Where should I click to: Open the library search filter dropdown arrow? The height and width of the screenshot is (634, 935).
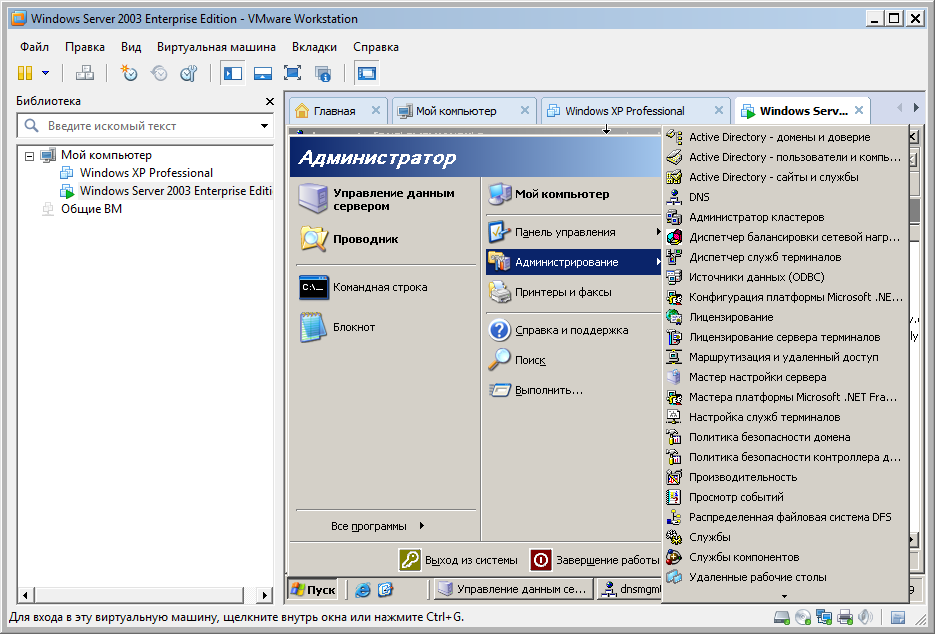click(264, 126)
